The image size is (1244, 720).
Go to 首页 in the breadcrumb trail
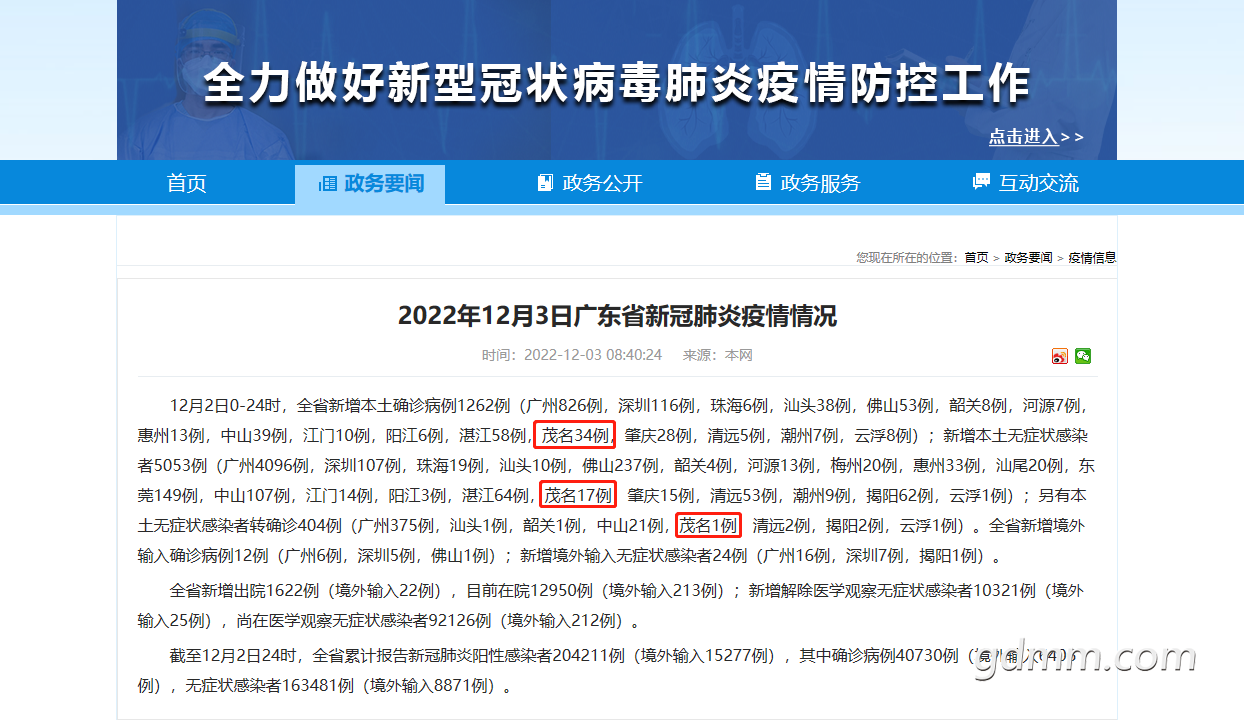976,258
